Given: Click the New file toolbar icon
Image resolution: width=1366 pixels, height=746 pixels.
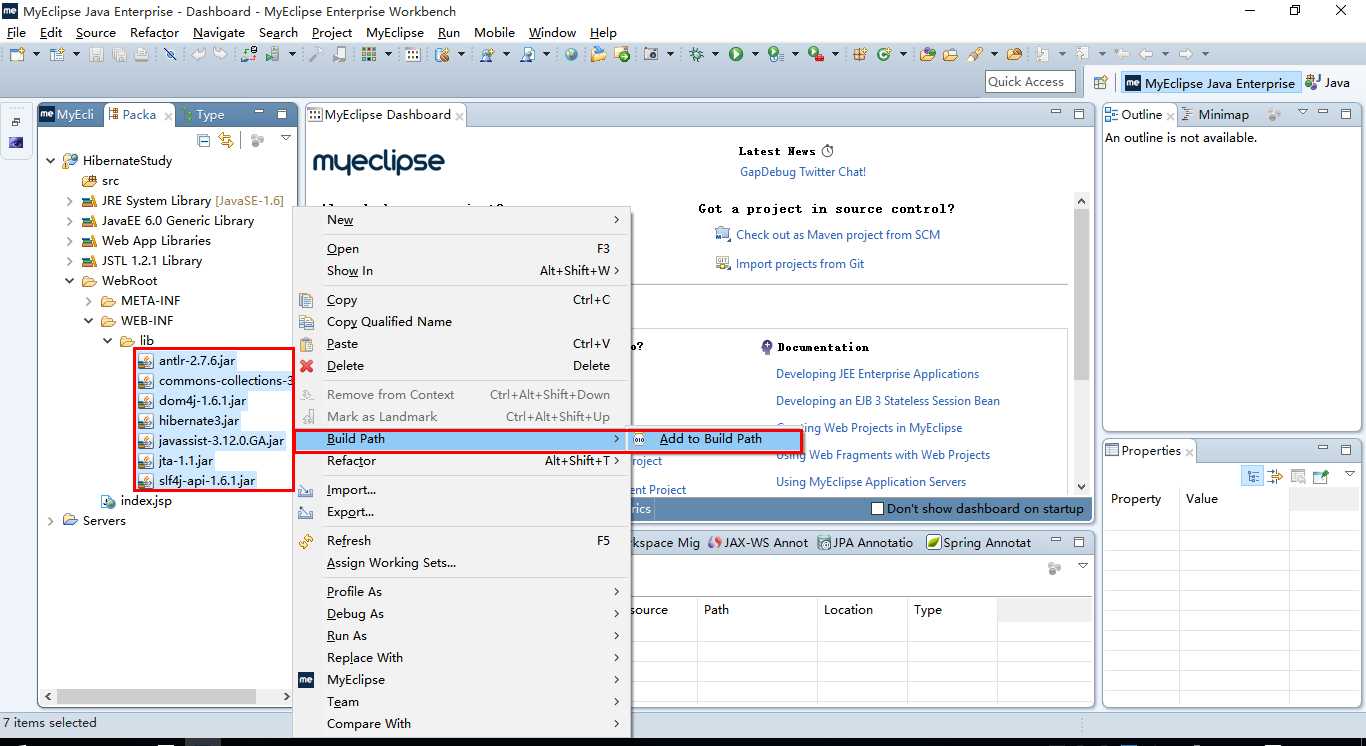Looking at the screenshot, I should (x=16, y=54).
